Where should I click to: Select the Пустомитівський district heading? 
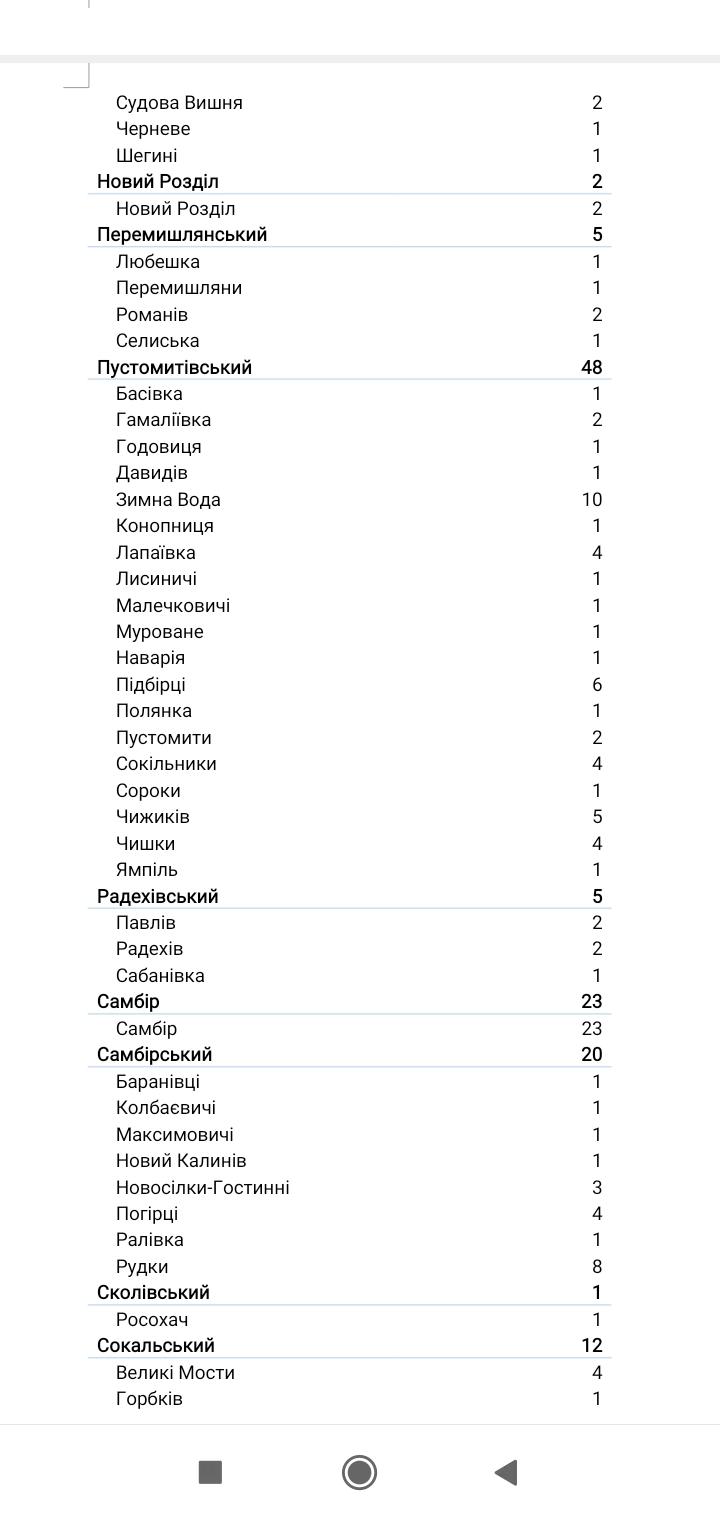coord(174,367)
